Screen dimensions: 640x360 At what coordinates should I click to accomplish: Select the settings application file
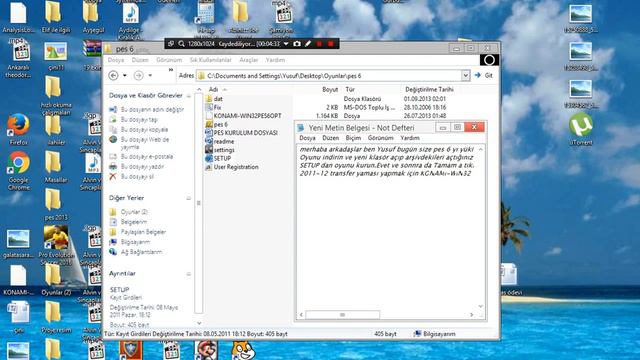coord(224,150)
